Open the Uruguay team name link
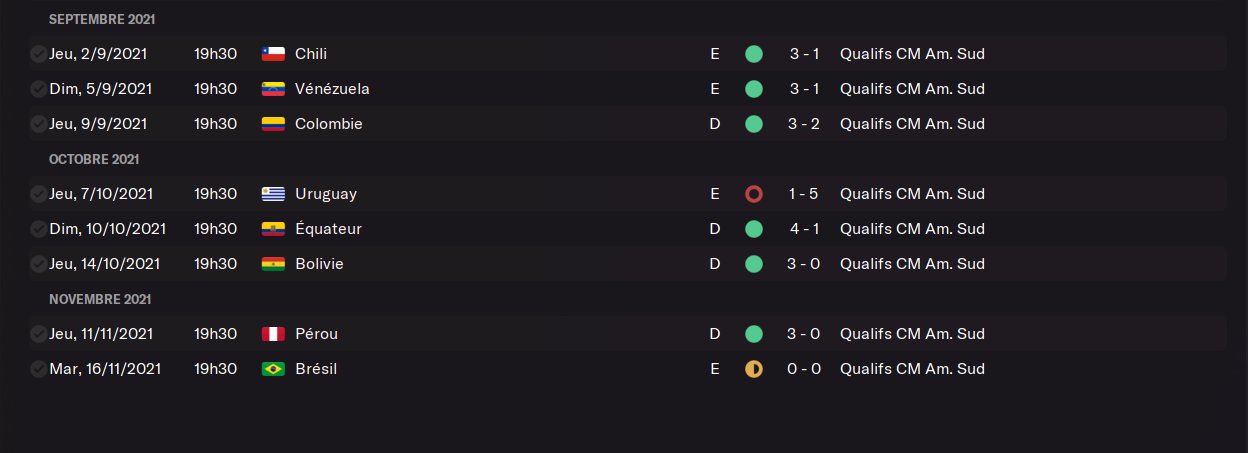This screenshot has height=453, width=1248. (326, 194)
